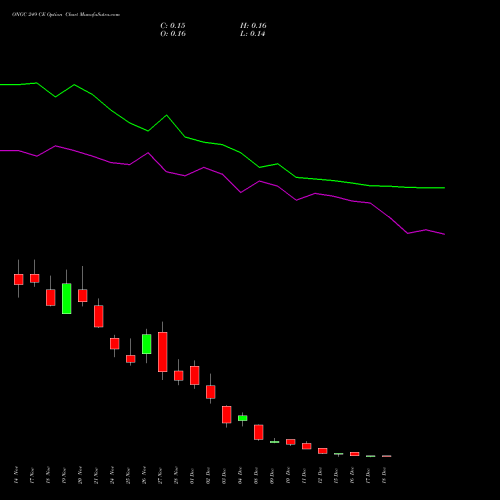Screen dimensions: 500x500
Task: Click the 24 Nov date label
Action: pos(112,475)
